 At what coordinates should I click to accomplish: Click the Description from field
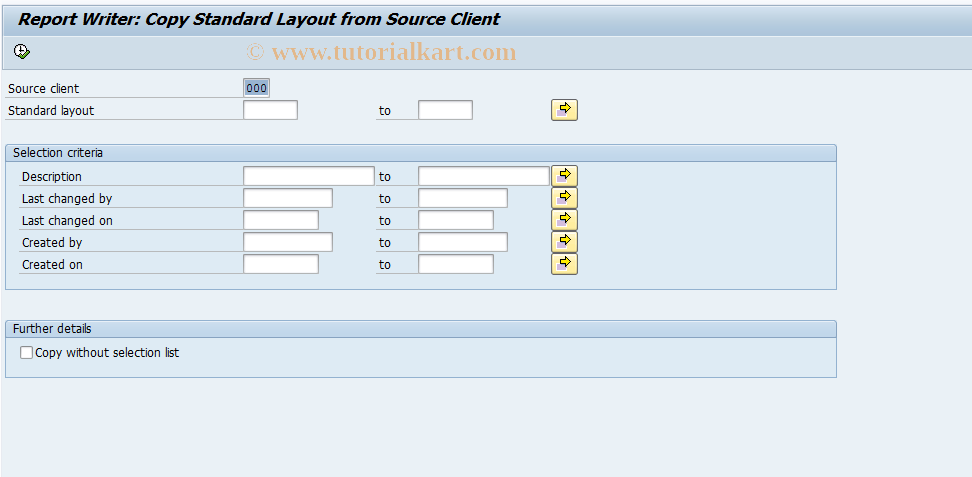[309, 176]
